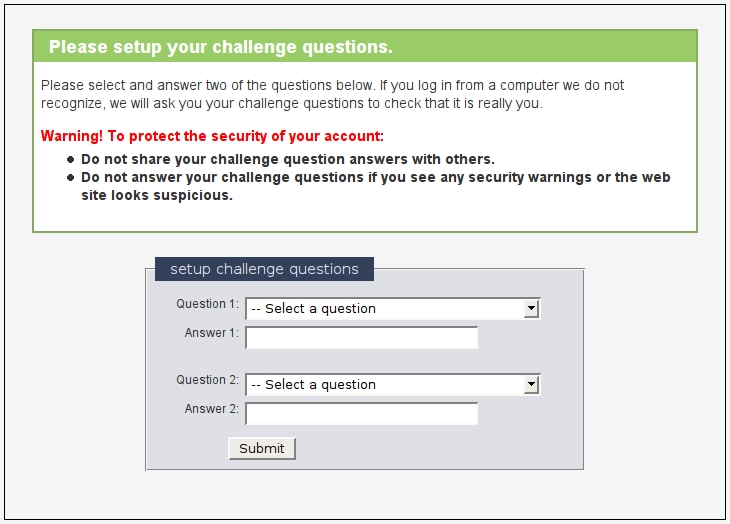Click the red security warning text

[212, 136]
